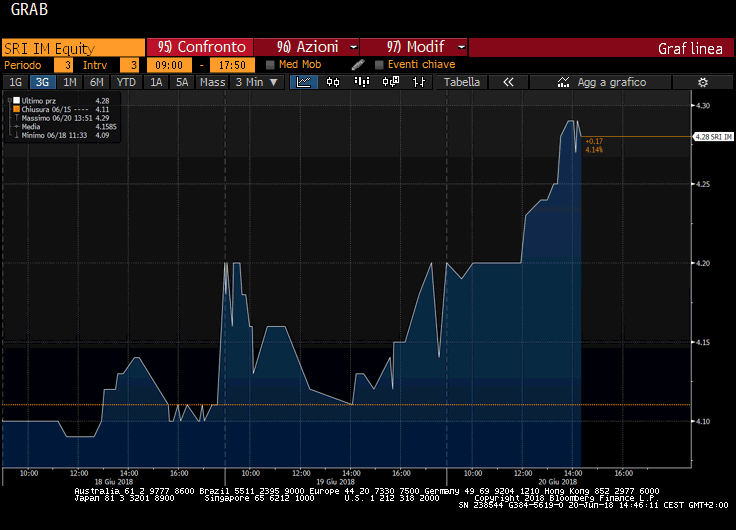Click the pencil annotation icon
This screenshot has height=530, width=736.
pos(358,65)
